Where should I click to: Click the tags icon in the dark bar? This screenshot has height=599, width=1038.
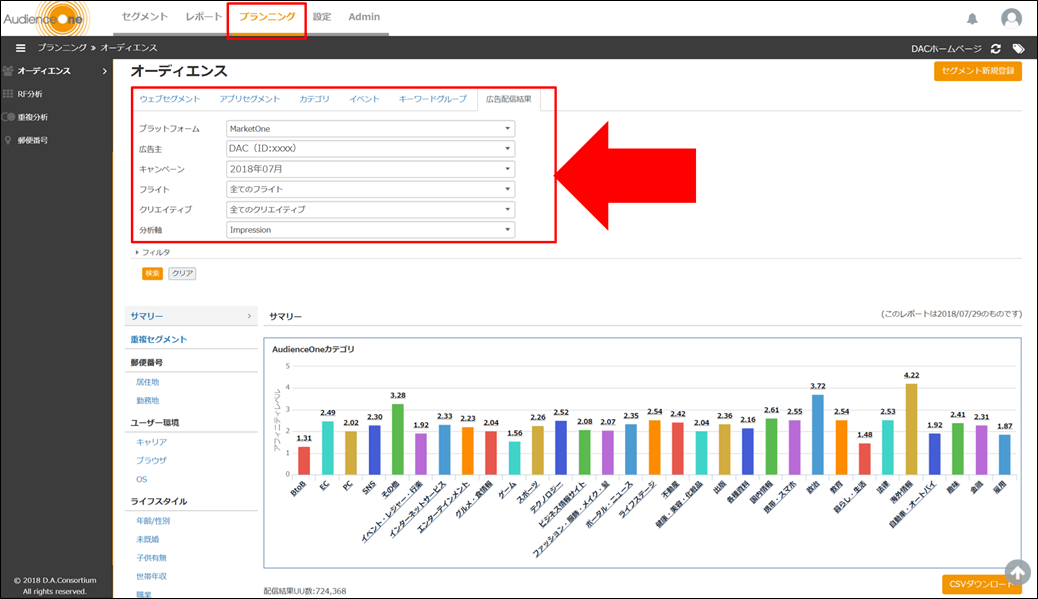(x=1018, y=48)
